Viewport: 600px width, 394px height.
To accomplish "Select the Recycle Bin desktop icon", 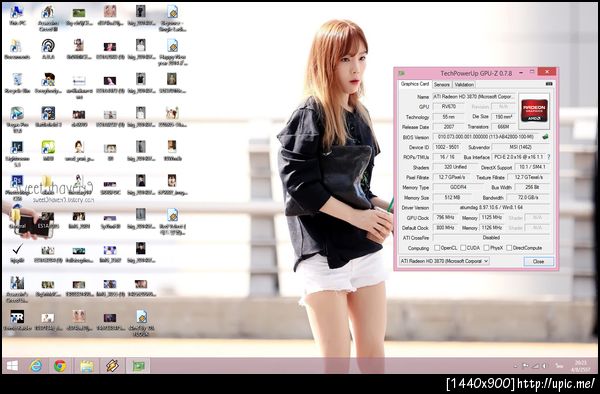I will 17,83.
